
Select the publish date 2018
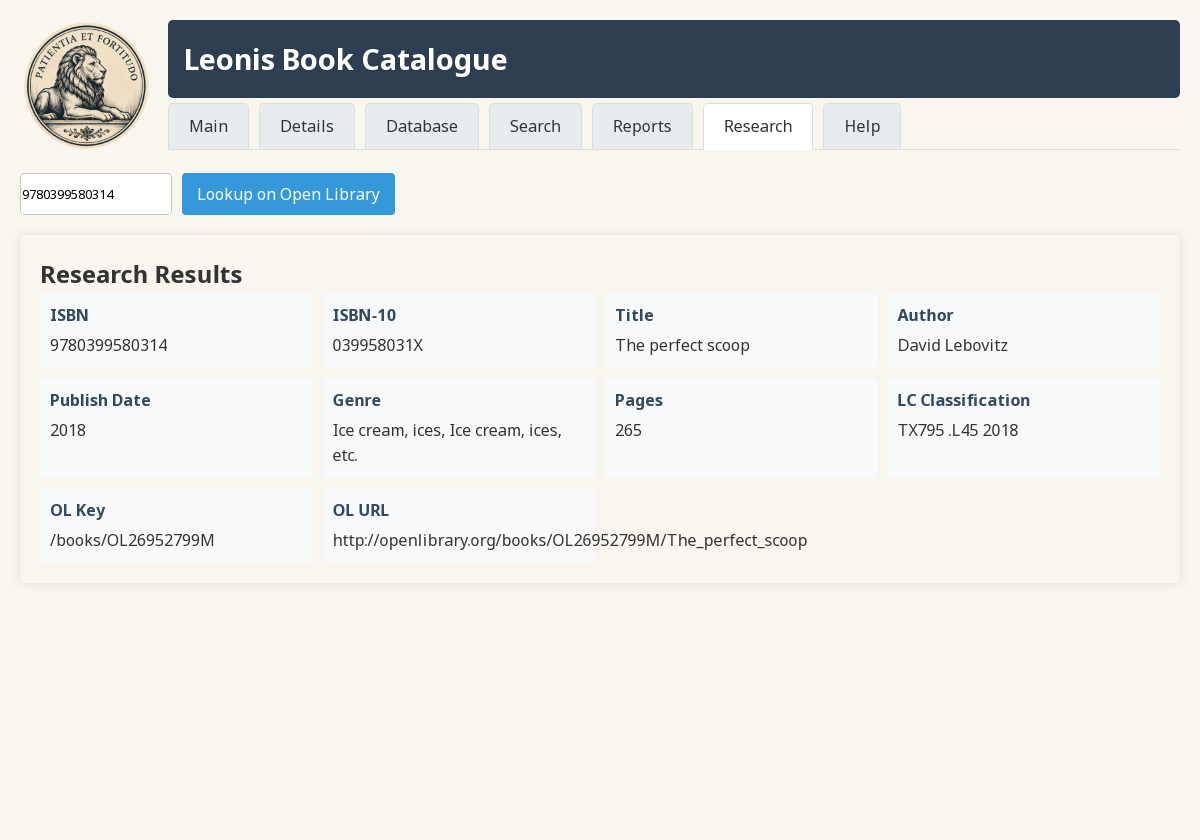pyautogui.click(x=68, y=430)
